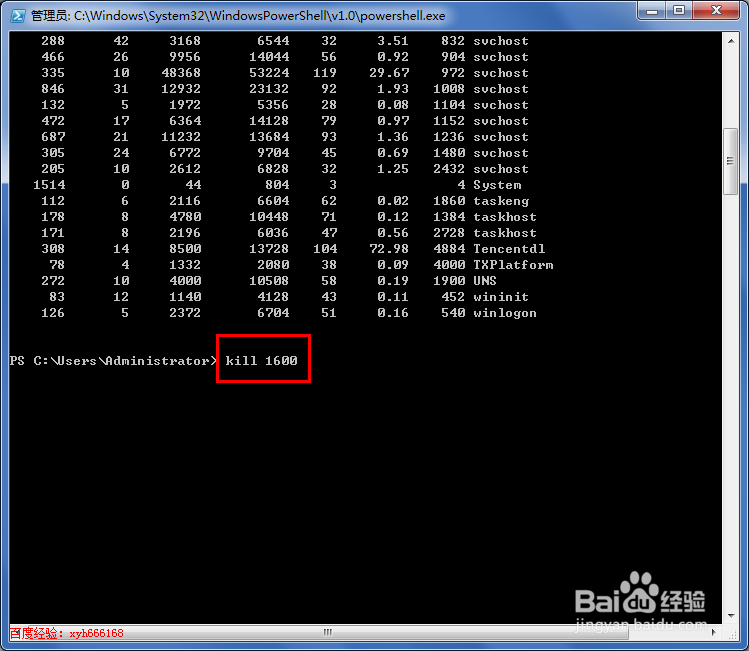Click virtual memory value 119
The height and width of the screenshot is (651, 749).
tap(325, 73)
